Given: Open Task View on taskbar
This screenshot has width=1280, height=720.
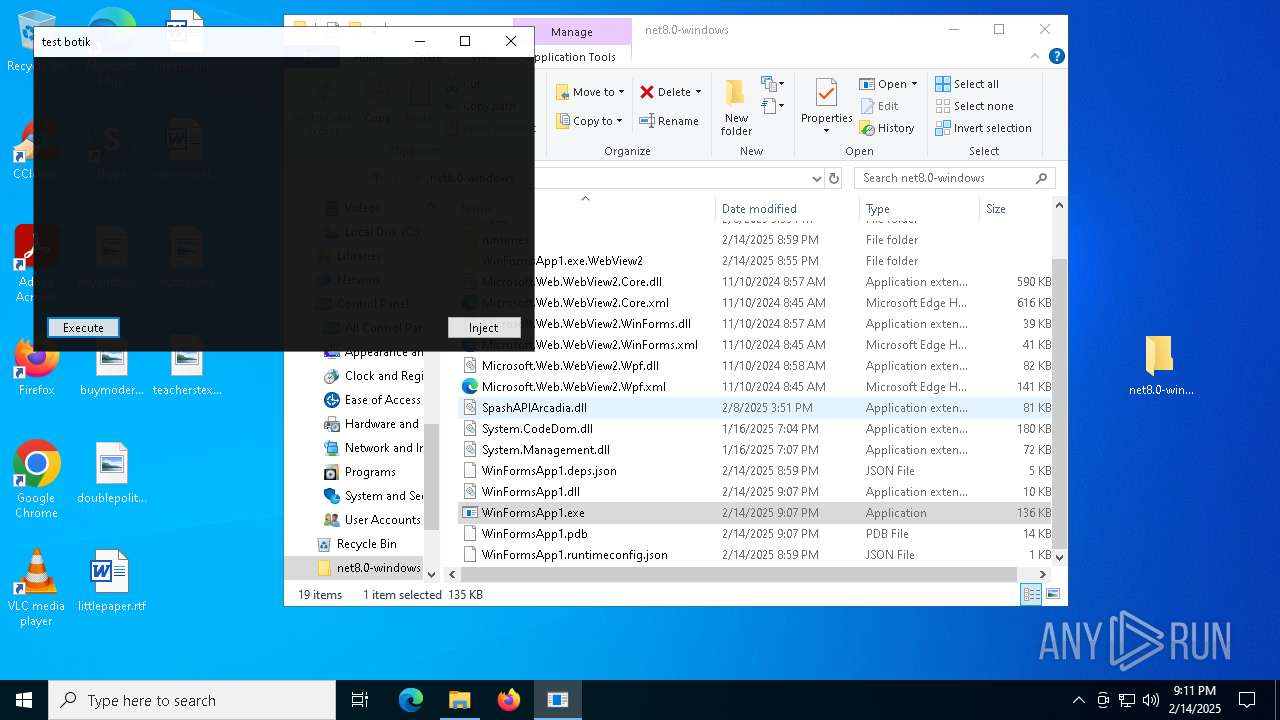Looking at the screenshot, I should coord(360,700).
